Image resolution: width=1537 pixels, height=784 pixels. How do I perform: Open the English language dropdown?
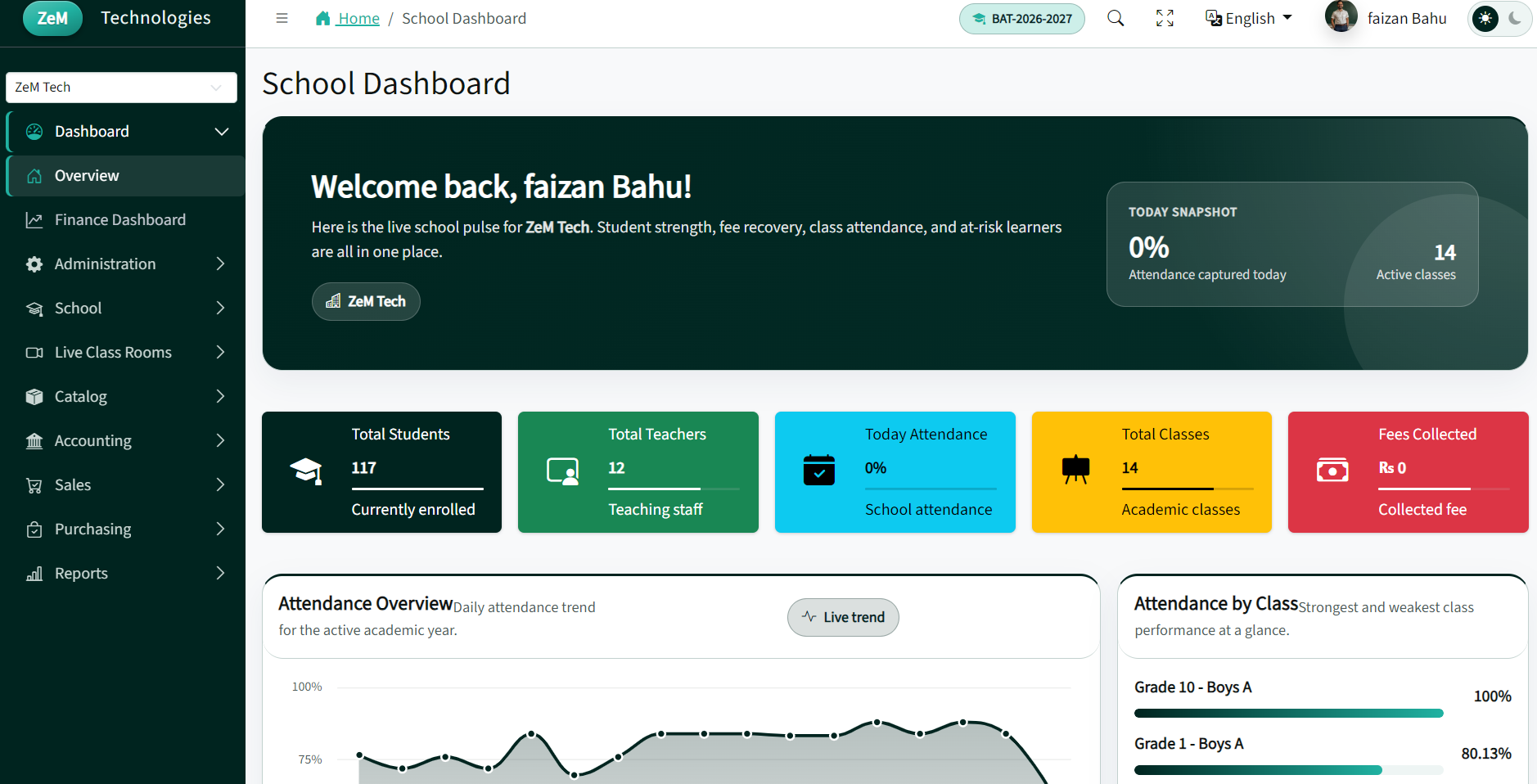click(x=1249, y=18)
